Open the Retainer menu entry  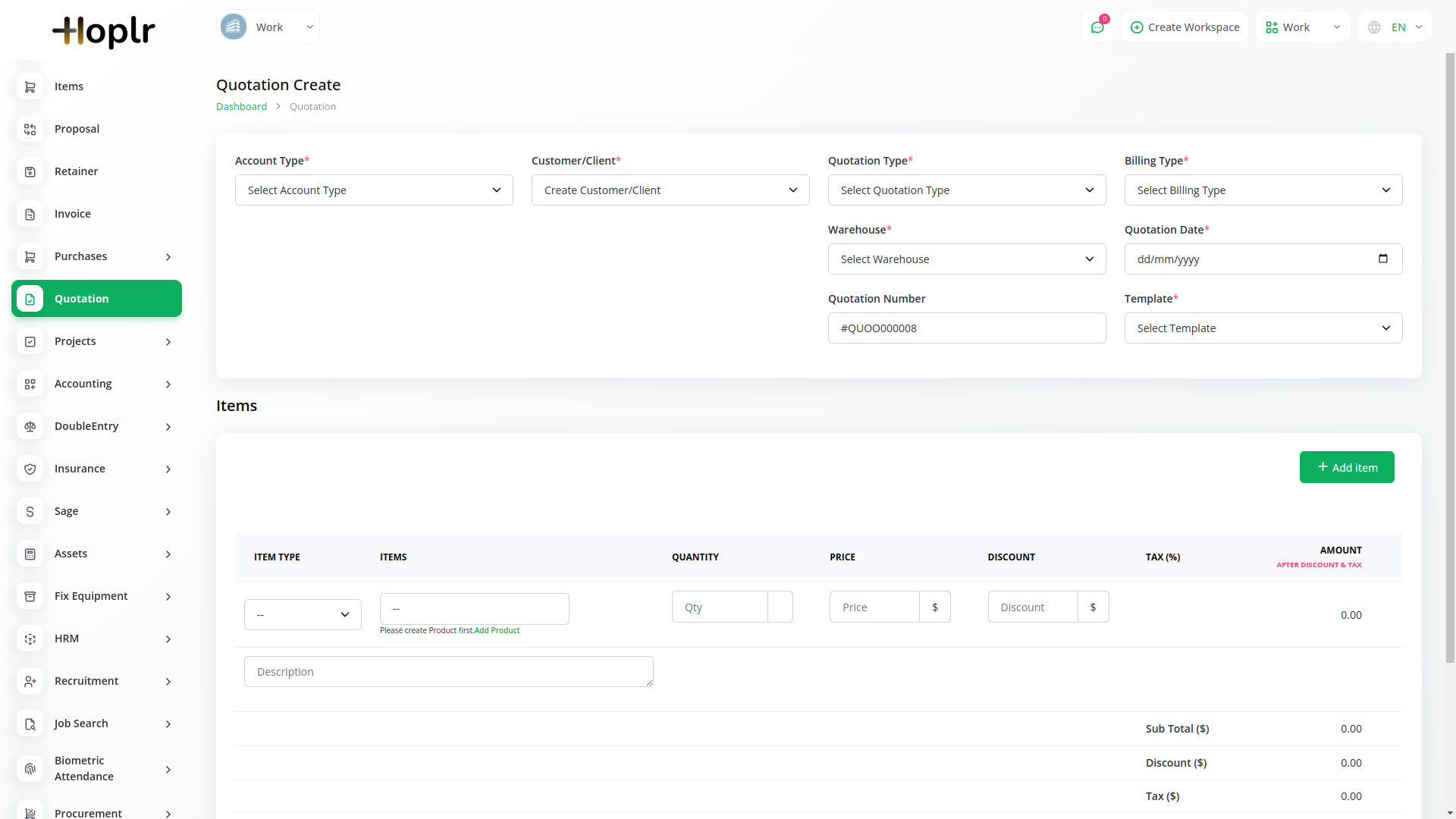96,171
